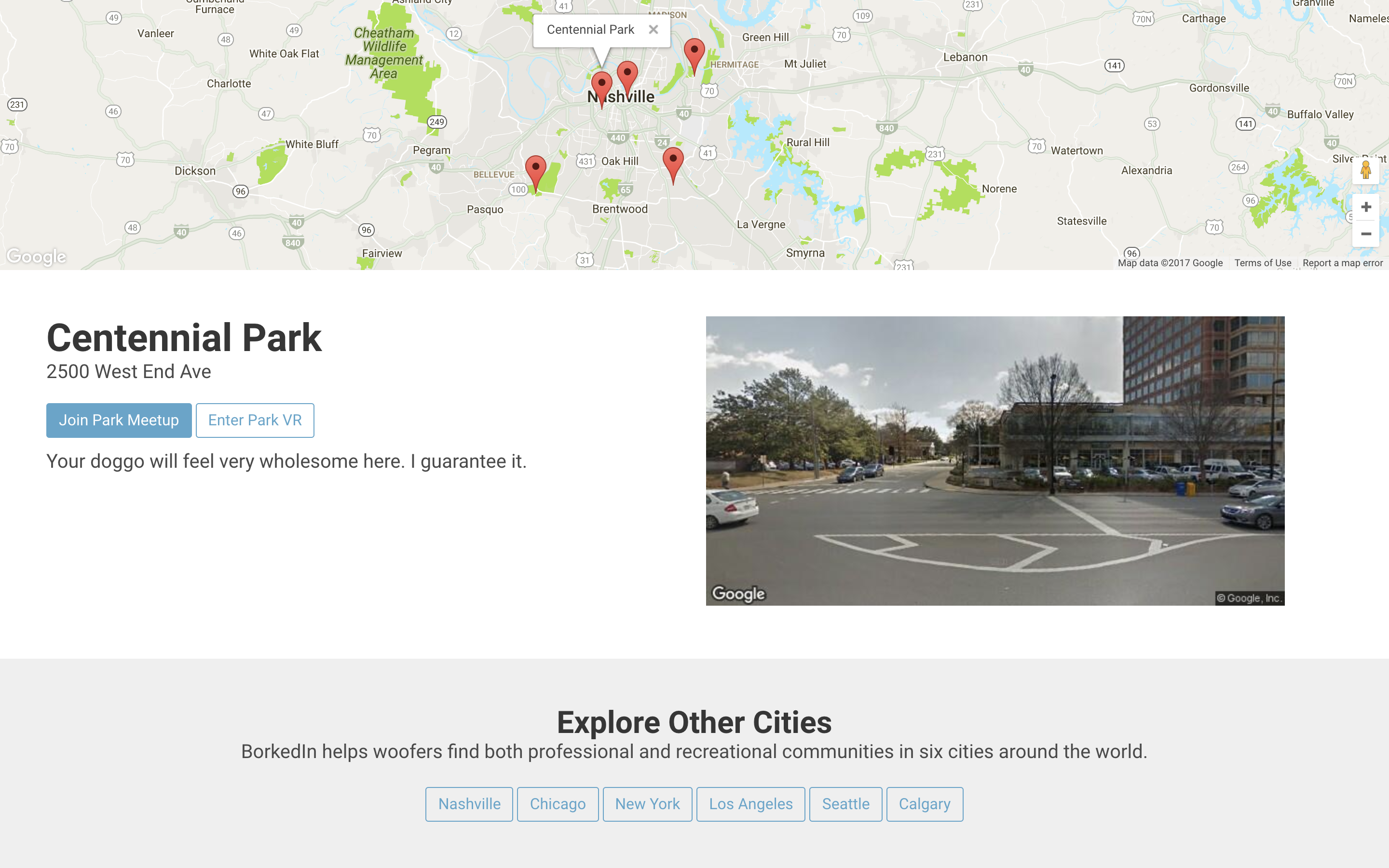
Task: Choose New York from other cities
Action: [647, 804]
